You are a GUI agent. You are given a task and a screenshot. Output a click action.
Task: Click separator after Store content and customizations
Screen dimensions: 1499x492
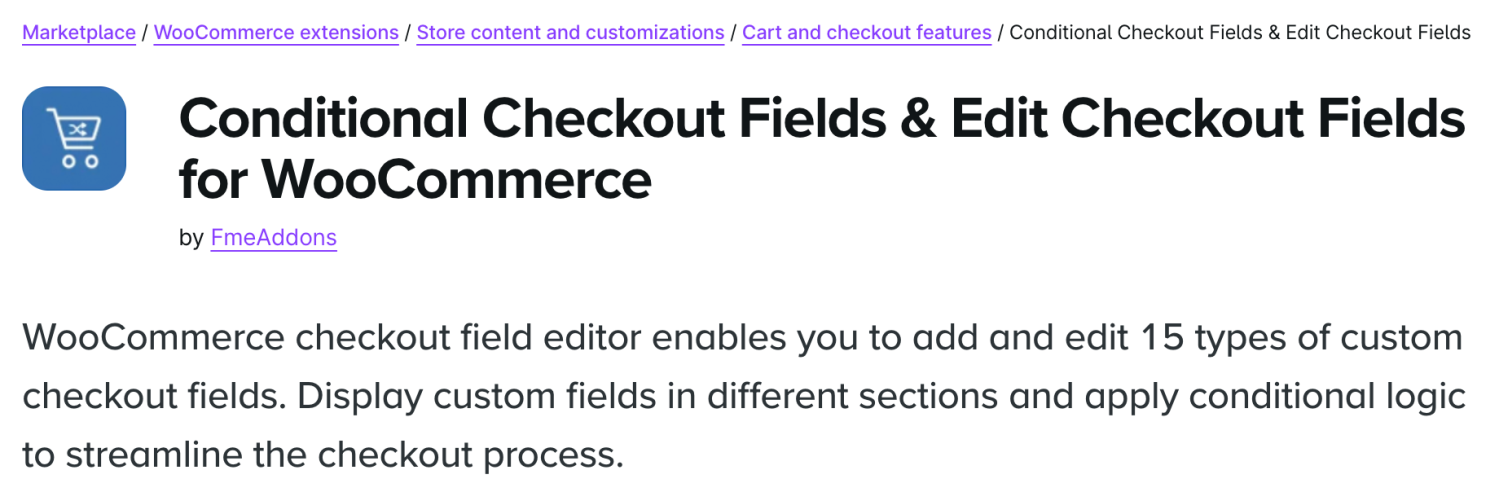click(733, 32)
